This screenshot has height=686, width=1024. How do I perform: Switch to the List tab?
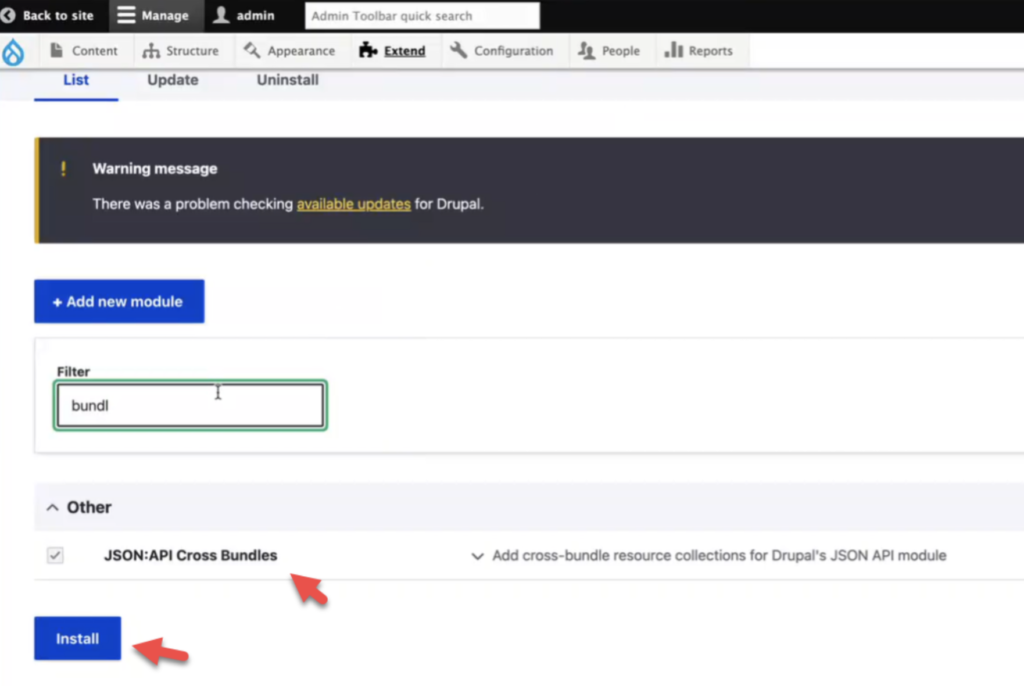75,80
